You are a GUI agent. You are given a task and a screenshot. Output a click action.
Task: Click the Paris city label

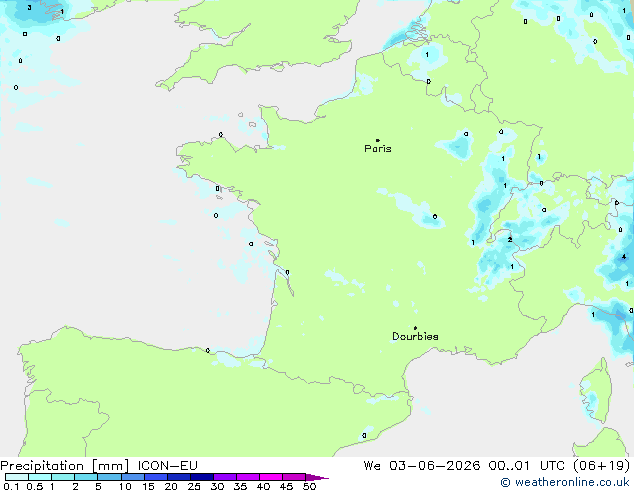tap(378, 149)
